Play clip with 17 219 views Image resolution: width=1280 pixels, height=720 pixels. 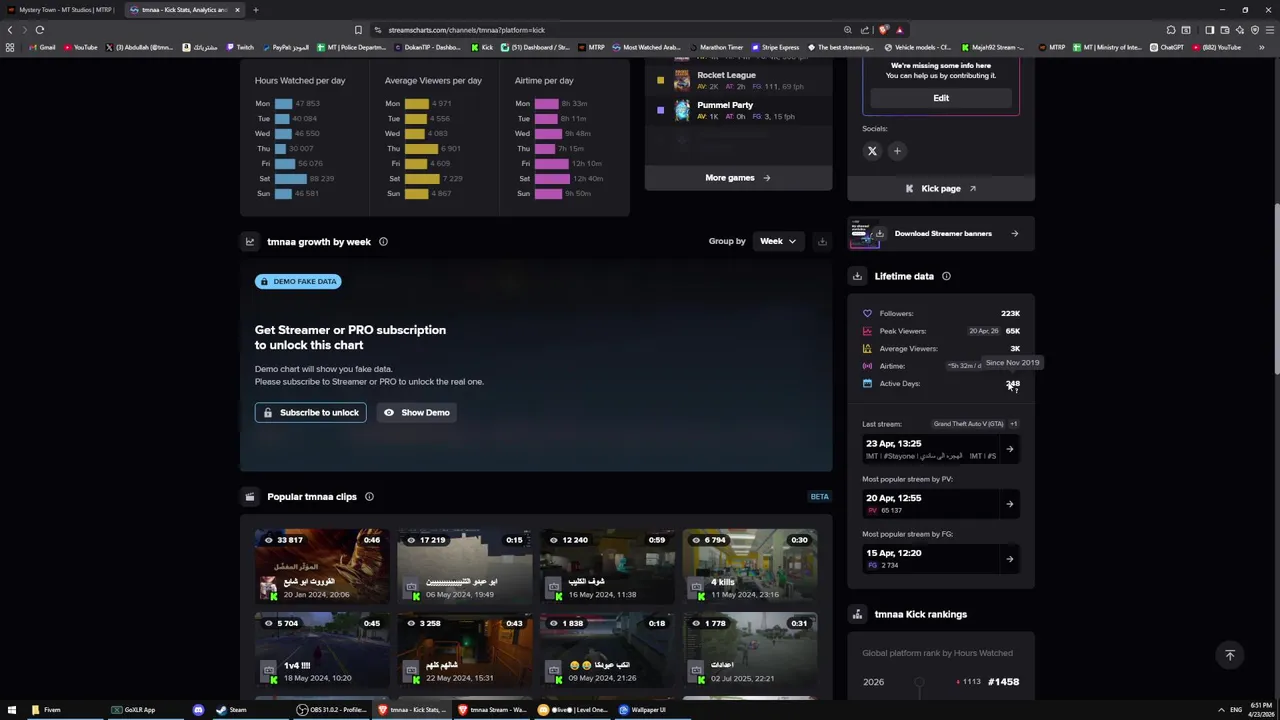(464, 567)
